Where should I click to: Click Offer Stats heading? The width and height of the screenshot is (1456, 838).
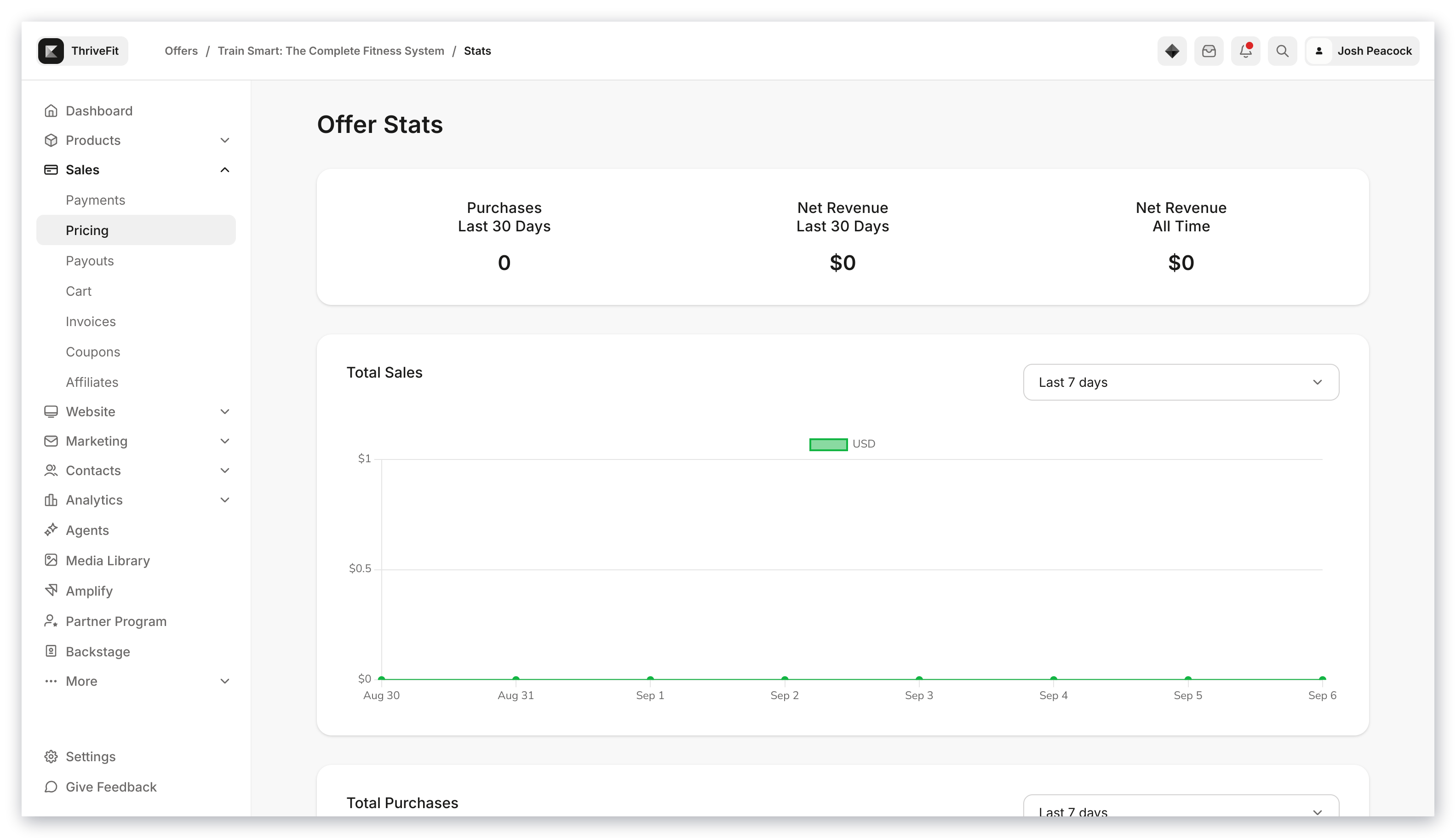(x=380, y=124)
